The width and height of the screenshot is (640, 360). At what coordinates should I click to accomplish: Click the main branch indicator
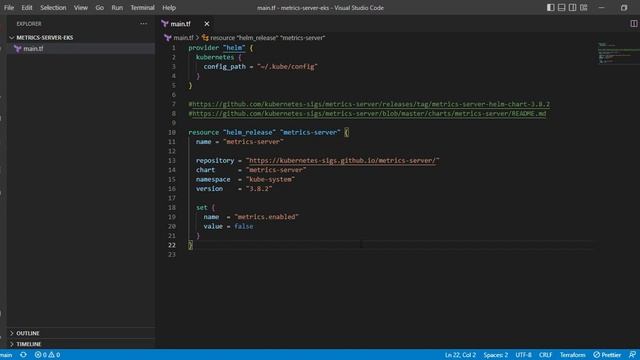click(x=6, y=355)
